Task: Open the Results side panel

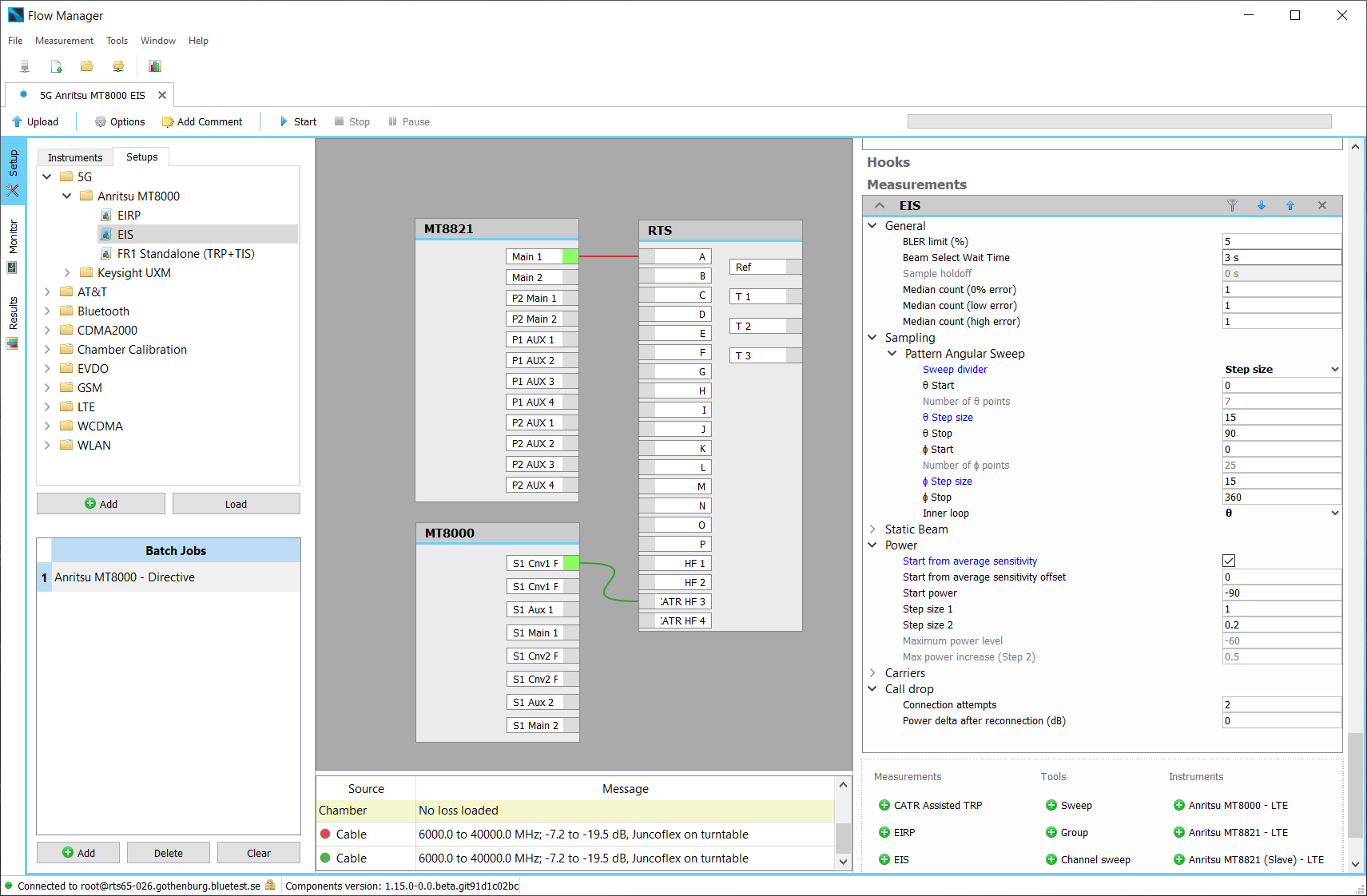Action: point(13,323)
